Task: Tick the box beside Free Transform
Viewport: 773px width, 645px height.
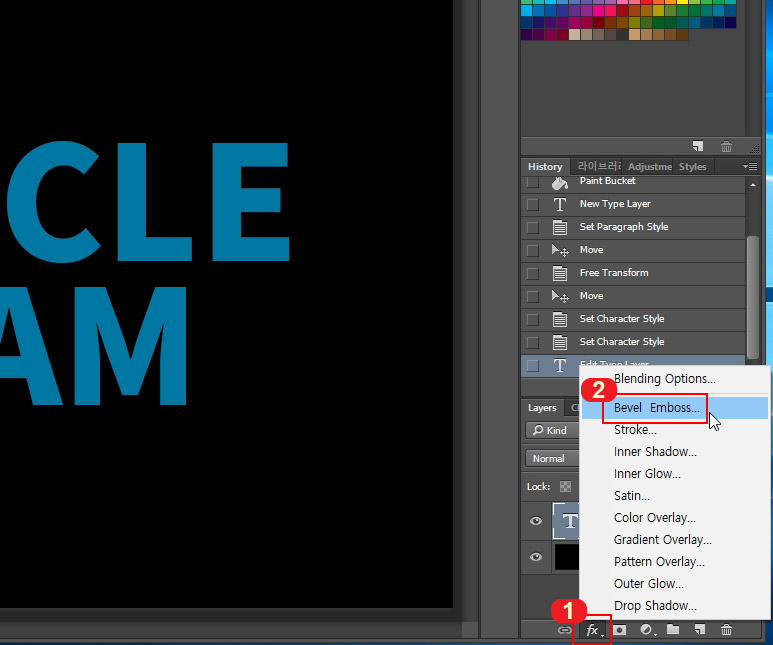Action: (x=532, y=273)
